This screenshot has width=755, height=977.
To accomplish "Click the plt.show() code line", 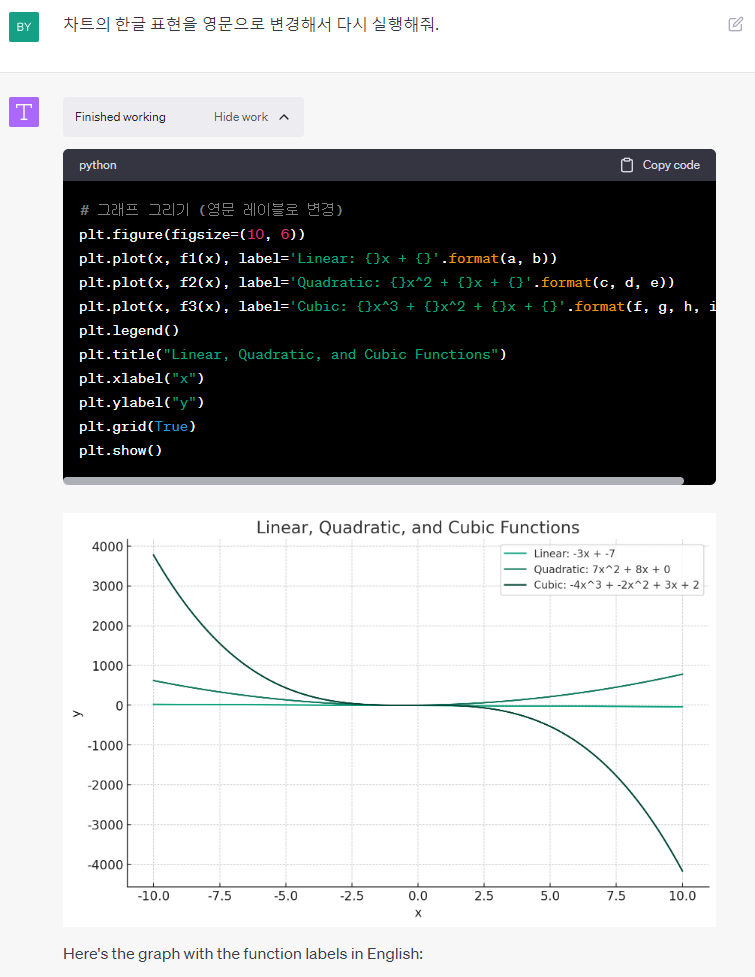I will coord(120,450).
